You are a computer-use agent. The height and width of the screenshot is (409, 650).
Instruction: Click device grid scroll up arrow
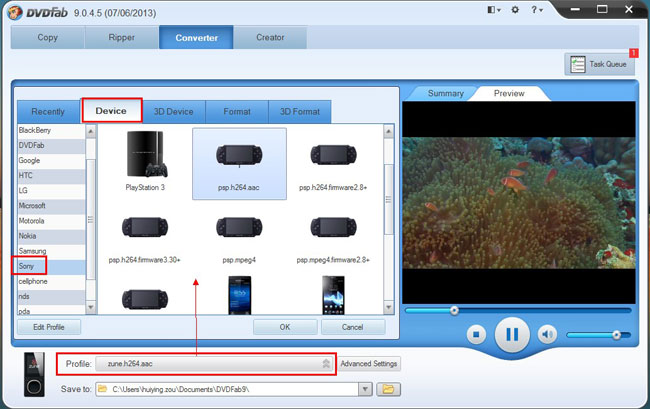pos(388,132)
